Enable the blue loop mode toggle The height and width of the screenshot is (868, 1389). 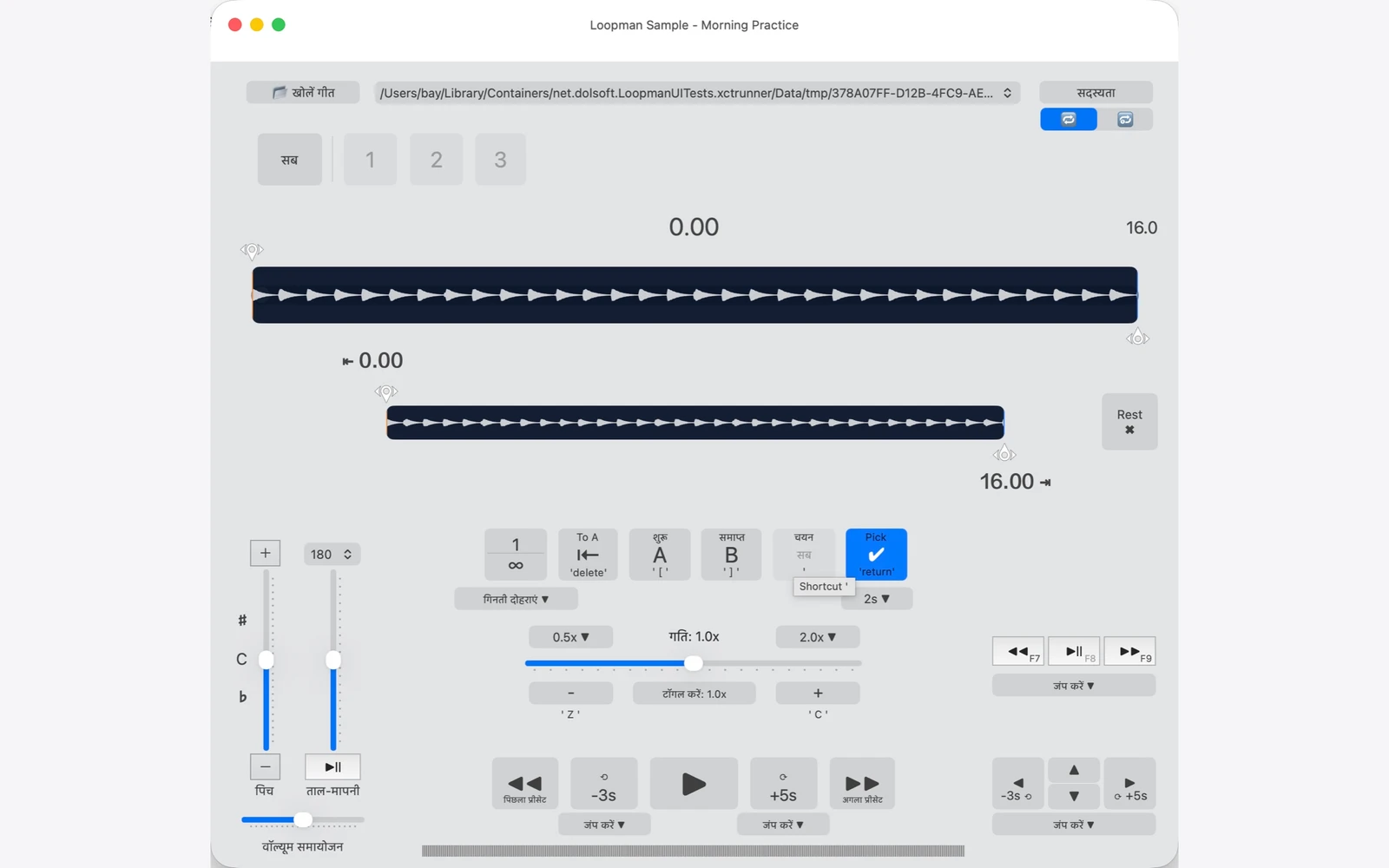pyautogui.click(x=1069, y=119)
